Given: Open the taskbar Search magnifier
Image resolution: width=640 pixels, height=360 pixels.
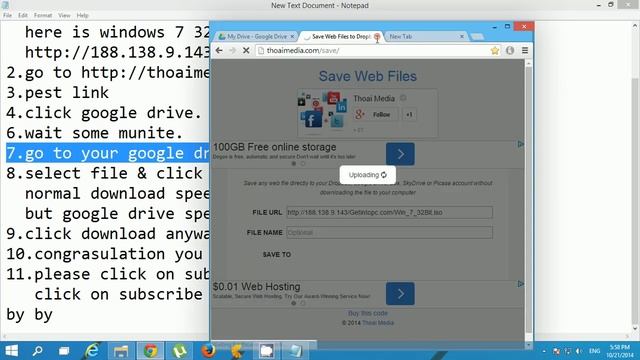Looking at the screenshot, I should click(38, 351).
